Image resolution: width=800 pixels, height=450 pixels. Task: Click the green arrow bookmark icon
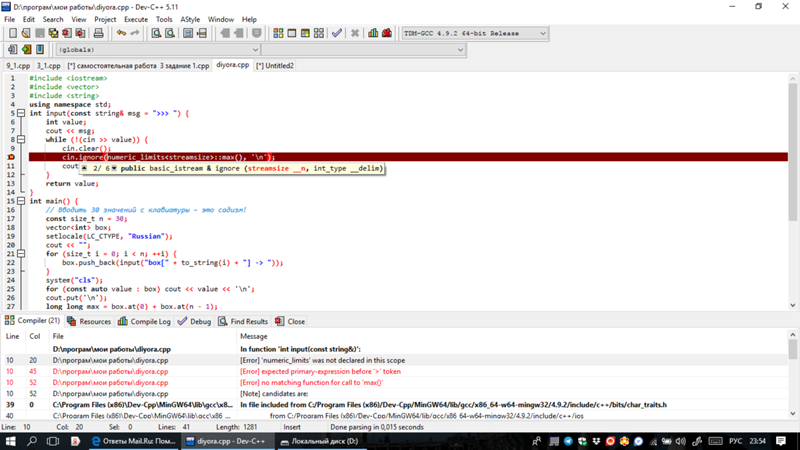click(x=26, y=49)
